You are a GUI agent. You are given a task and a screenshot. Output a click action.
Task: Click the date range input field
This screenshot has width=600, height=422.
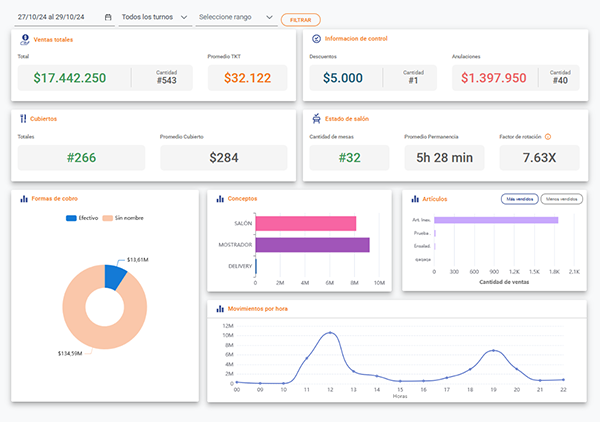click(58, 18)
